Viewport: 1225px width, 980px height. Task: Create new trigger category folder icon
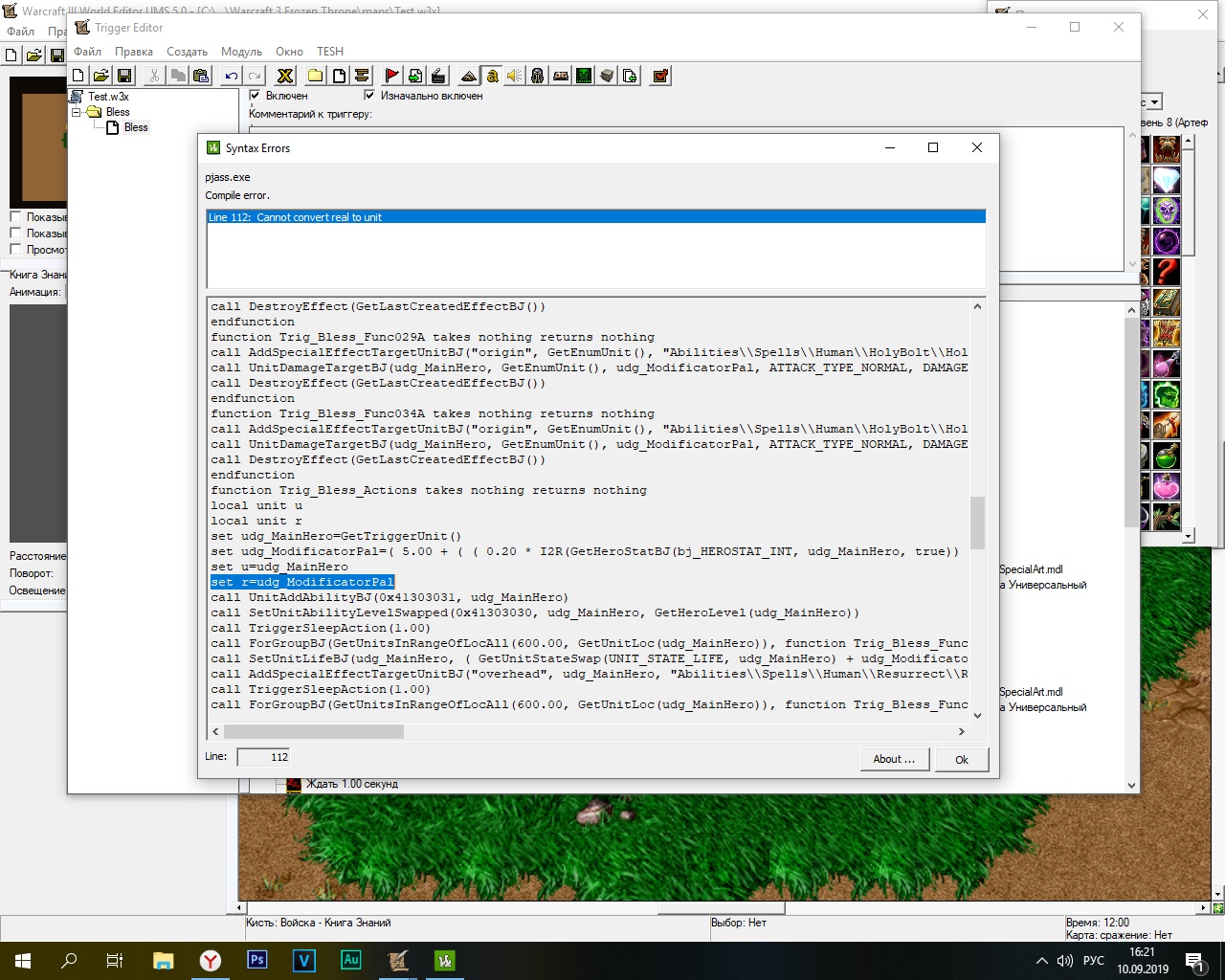point(316,76)
